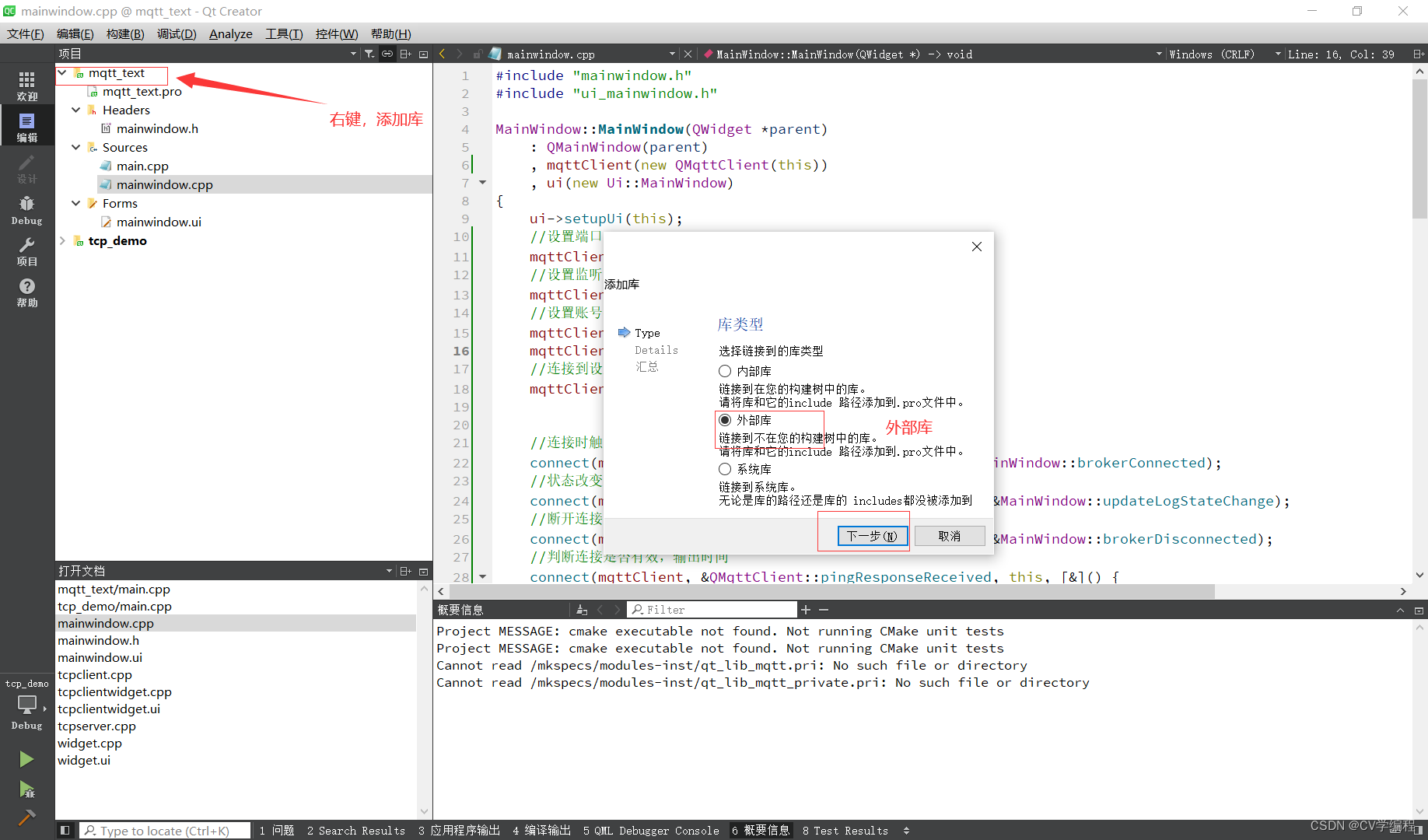
Task: Open the 工具(T) menu
Action: 284,33
